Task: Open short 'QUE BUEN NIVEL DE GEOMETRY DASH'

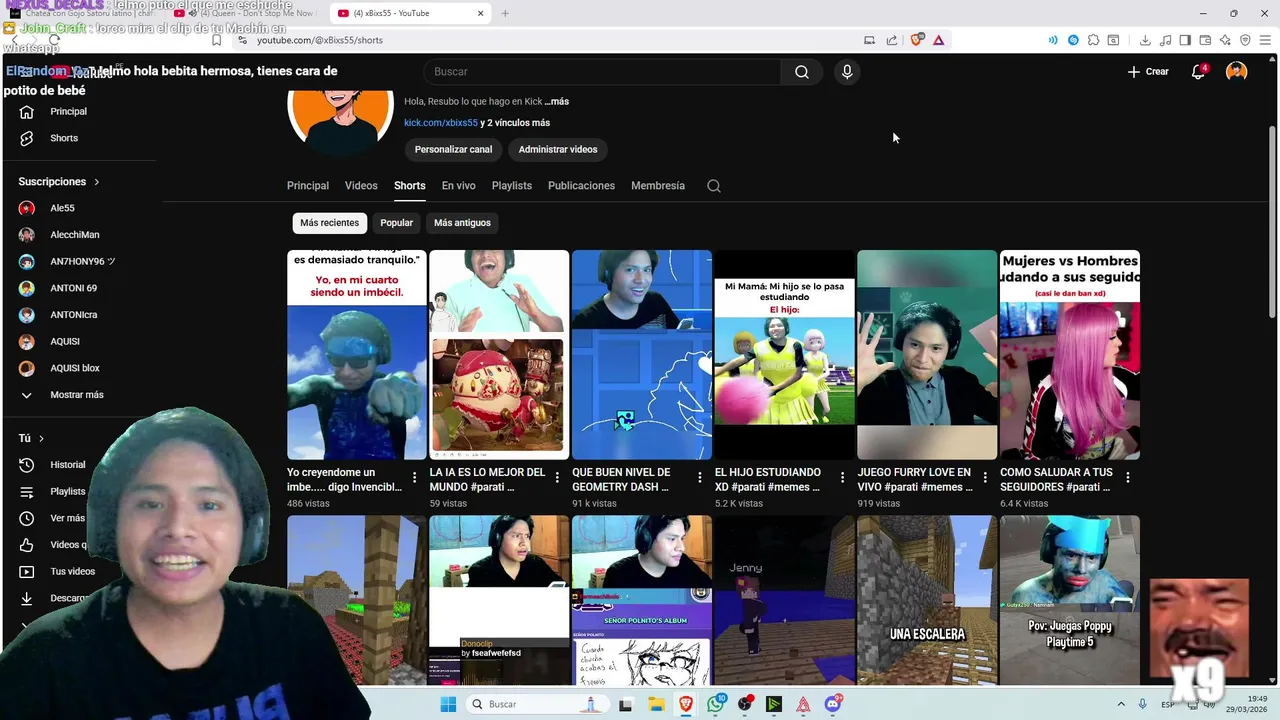Action: pos(642,355)
